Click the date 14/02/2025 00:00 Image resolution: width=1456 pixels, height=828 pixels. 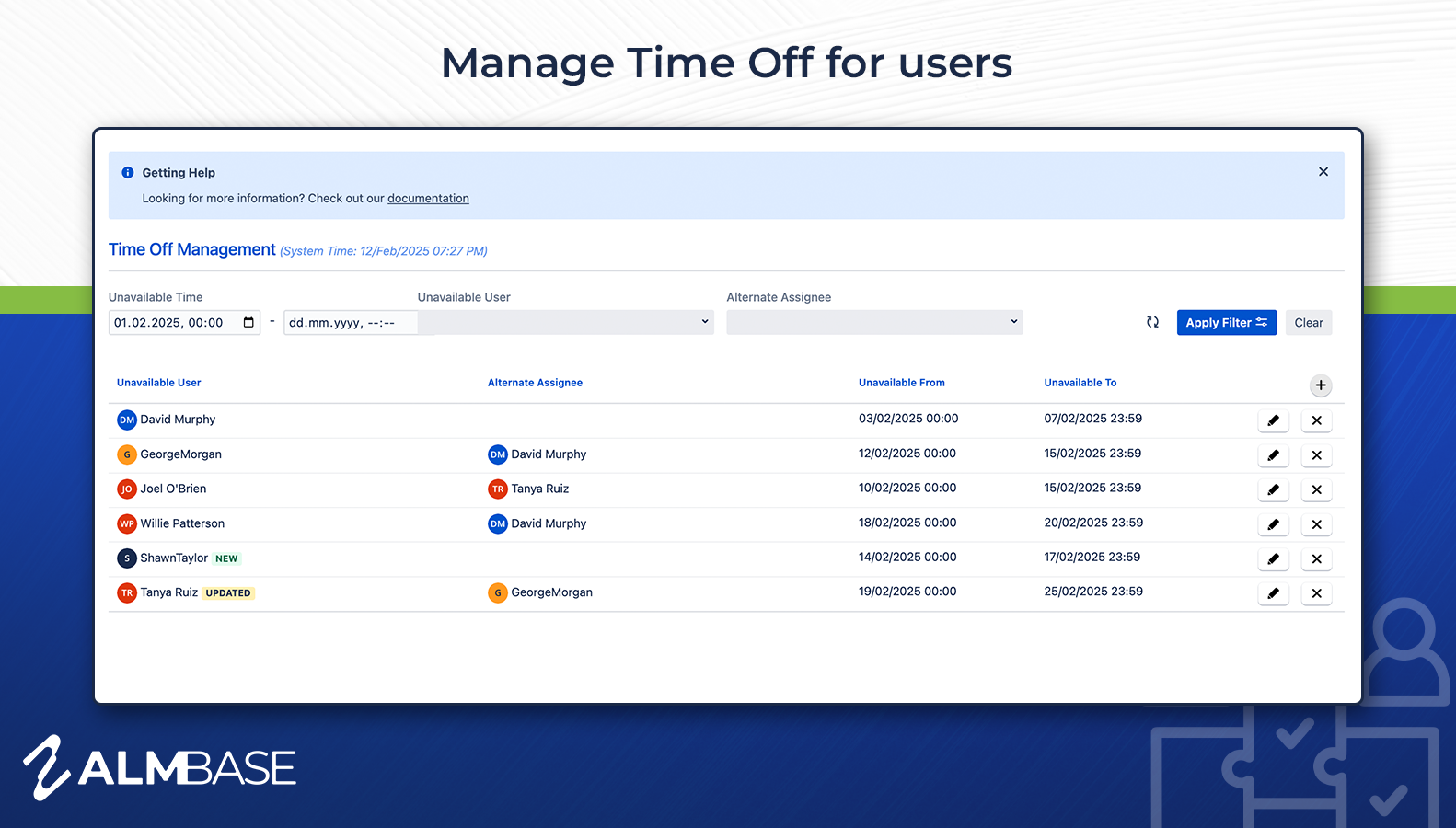tap(907, 557)
